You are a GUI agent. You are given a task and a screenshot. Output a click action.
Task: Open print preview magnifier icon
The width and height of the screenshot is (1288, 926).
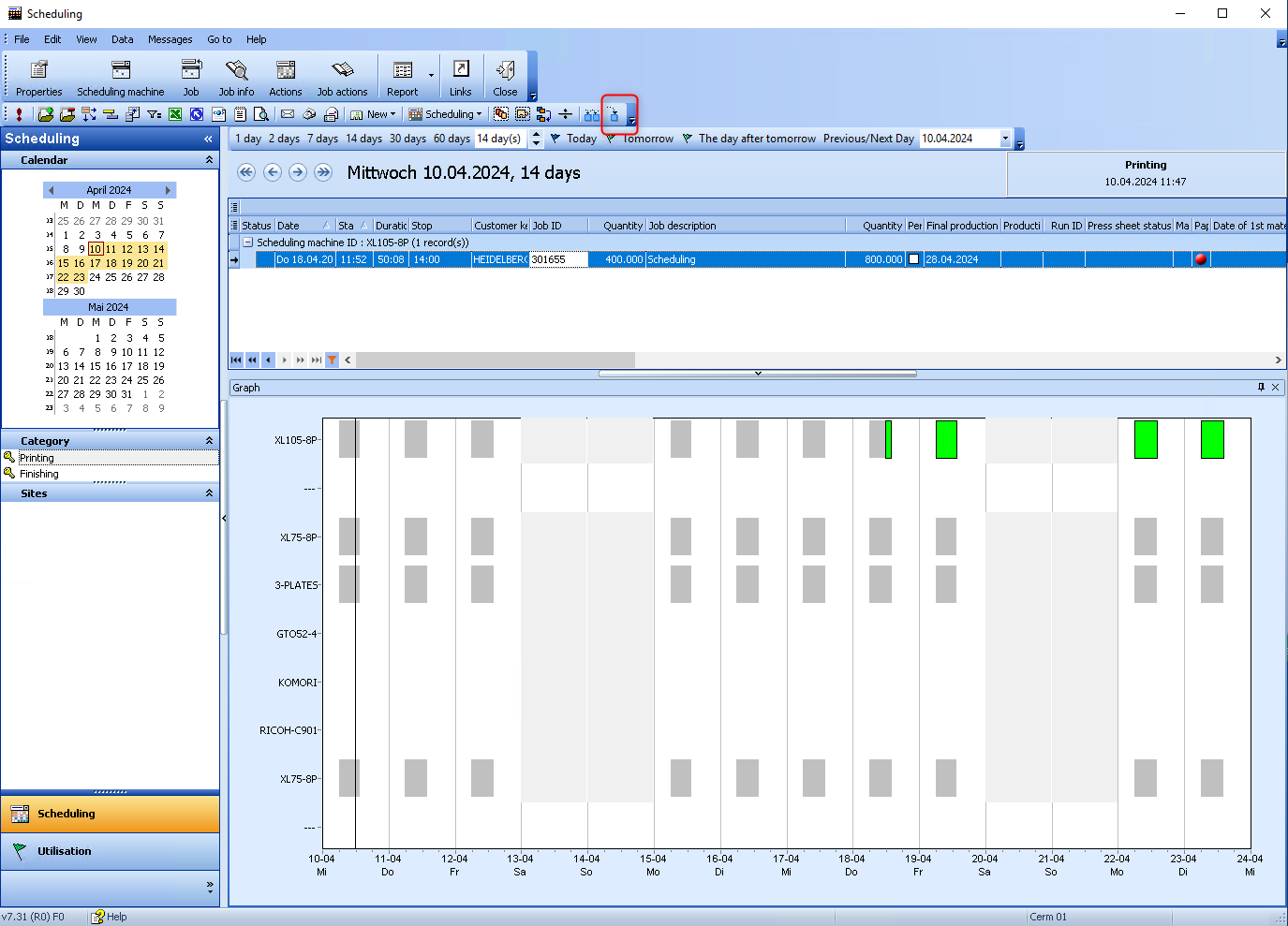[261, 114]
